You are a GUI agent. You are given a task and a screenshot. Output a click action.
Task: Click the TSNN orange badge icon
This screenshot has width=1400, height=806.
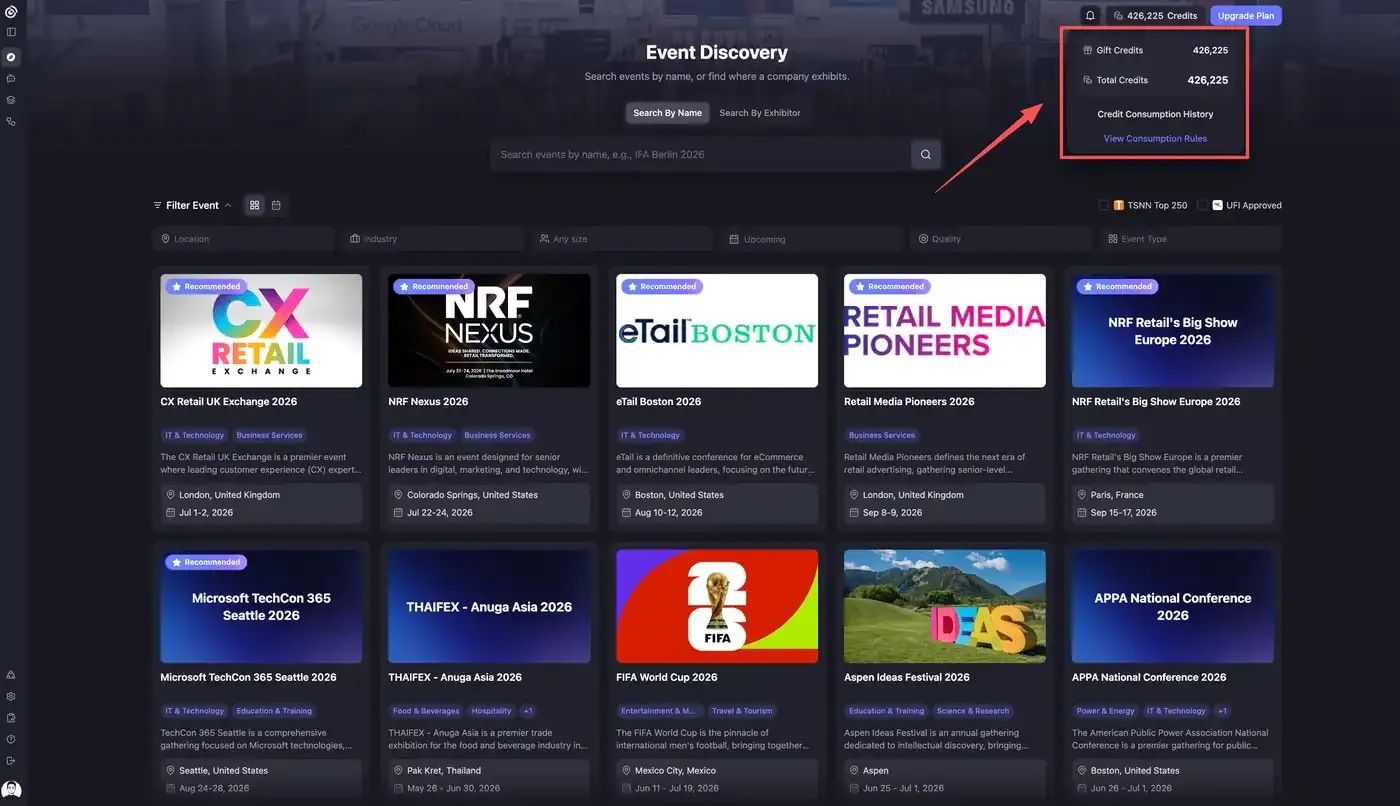pos(1119,205)
